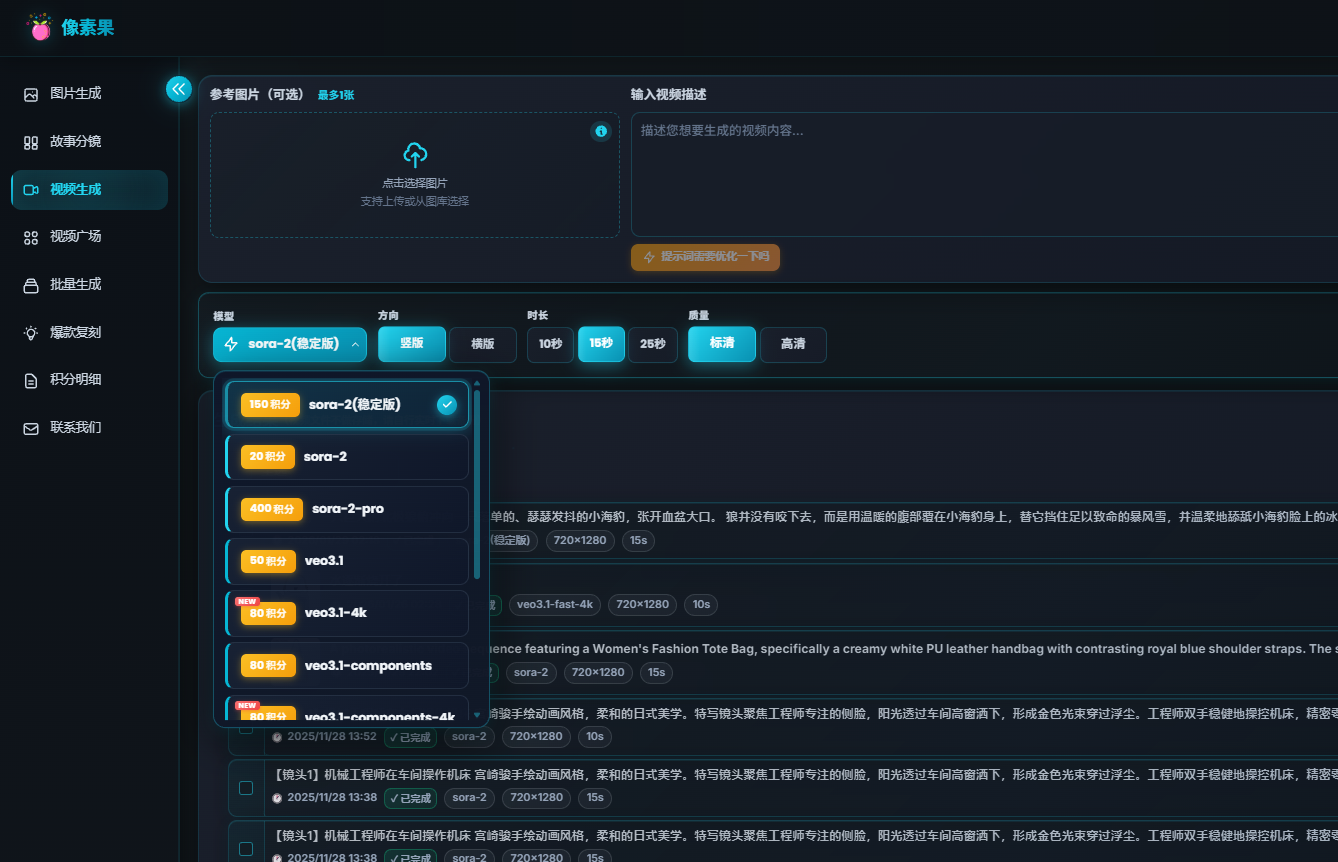Click the video description text area
Image resolution: width=1338 pixels, height=862 pixels.
(x=980, y=175)
